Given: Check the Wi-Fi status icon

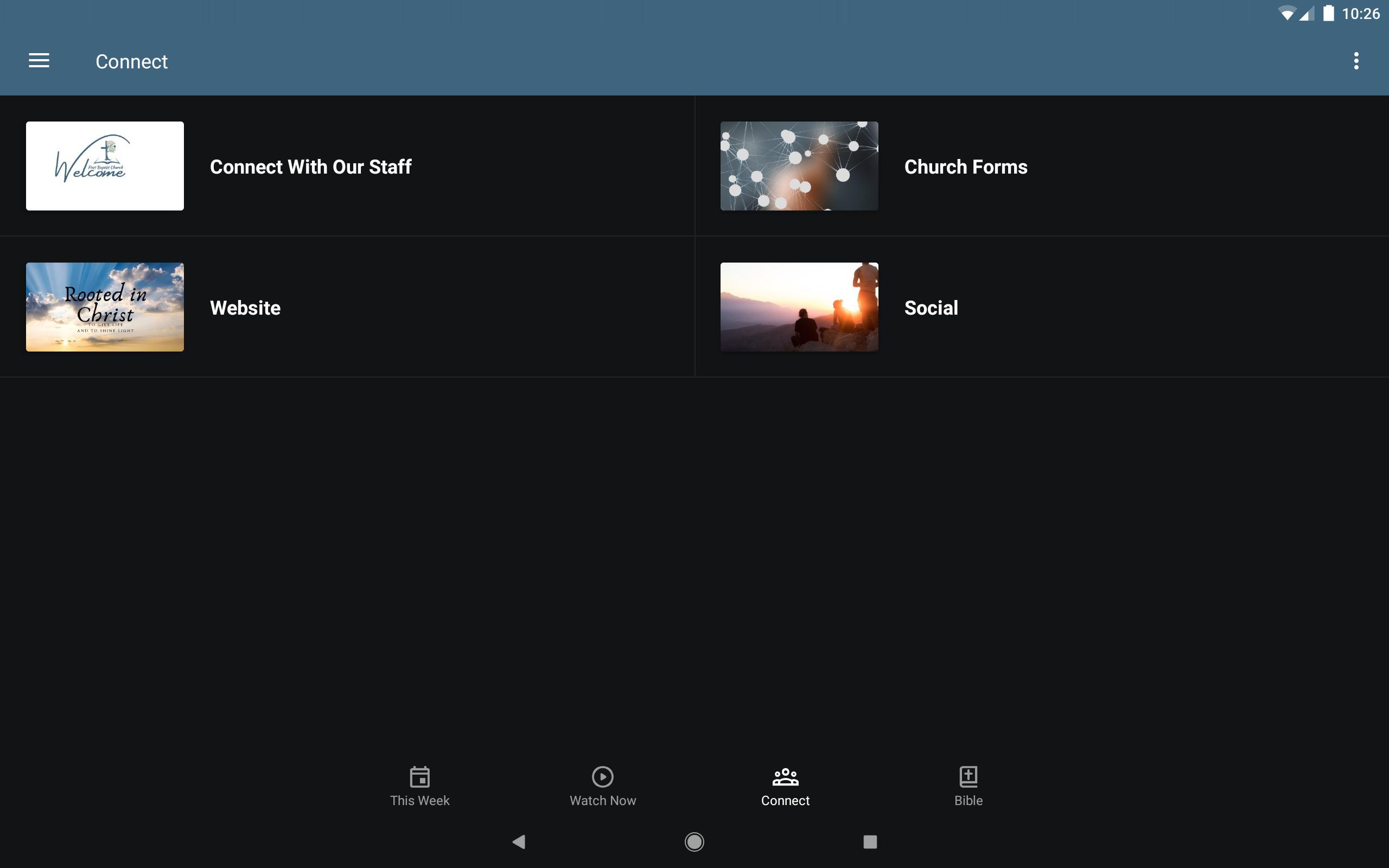Looking at the screenshot, I should (1288, 13).
